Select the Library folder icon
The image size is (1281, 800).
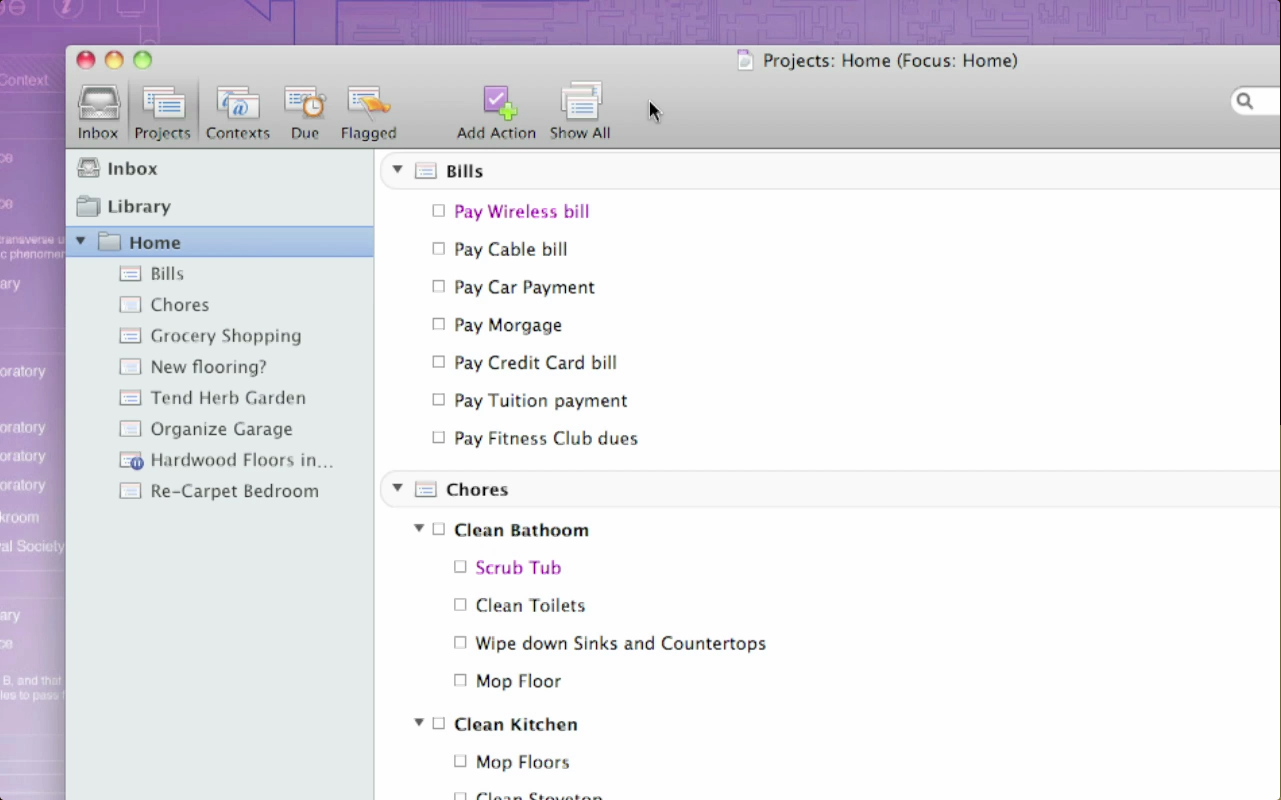pyautogui.click(x=89, y=206)
